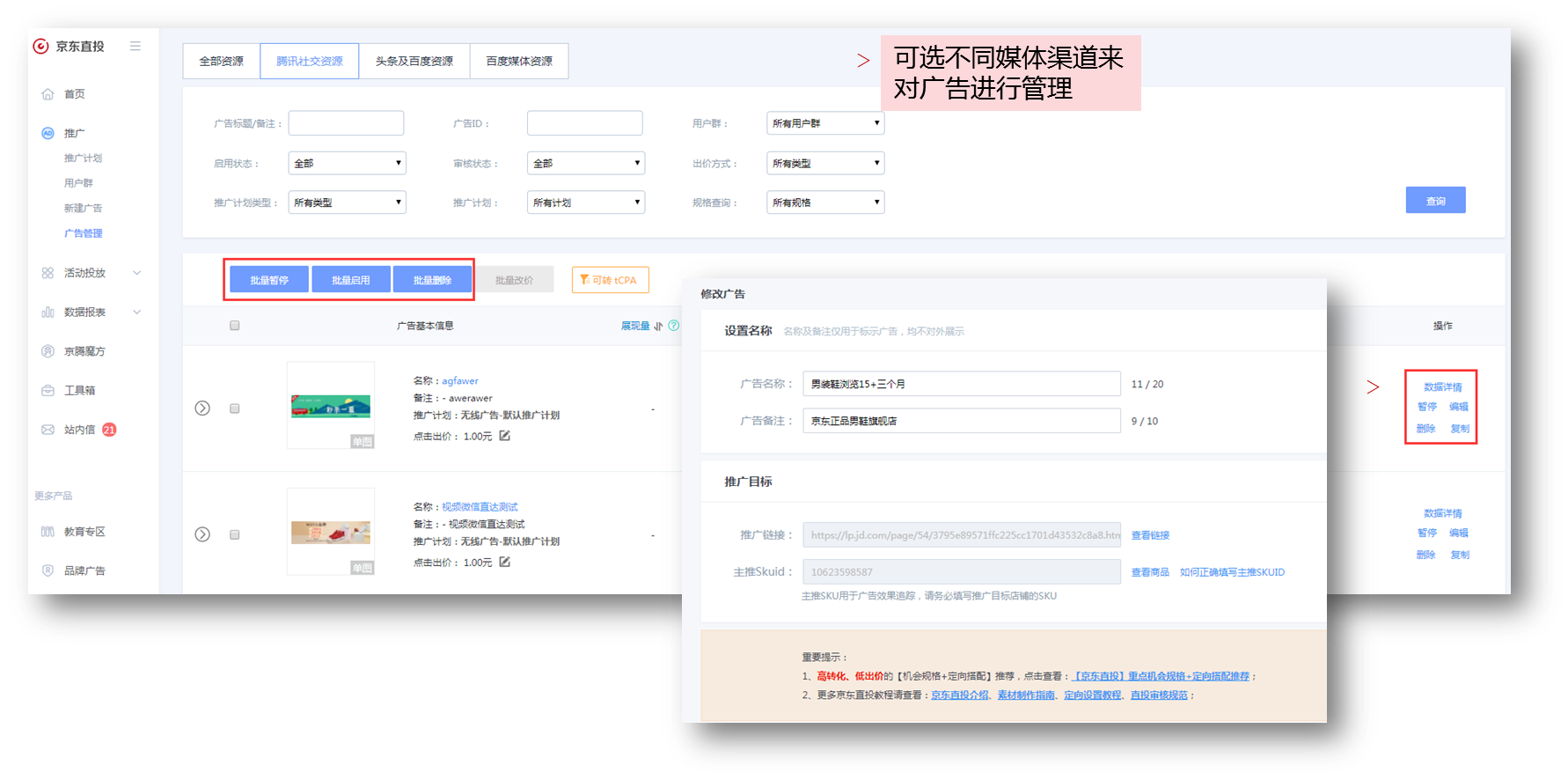Click the 广告备注 field in dialog

pos(962,421)
